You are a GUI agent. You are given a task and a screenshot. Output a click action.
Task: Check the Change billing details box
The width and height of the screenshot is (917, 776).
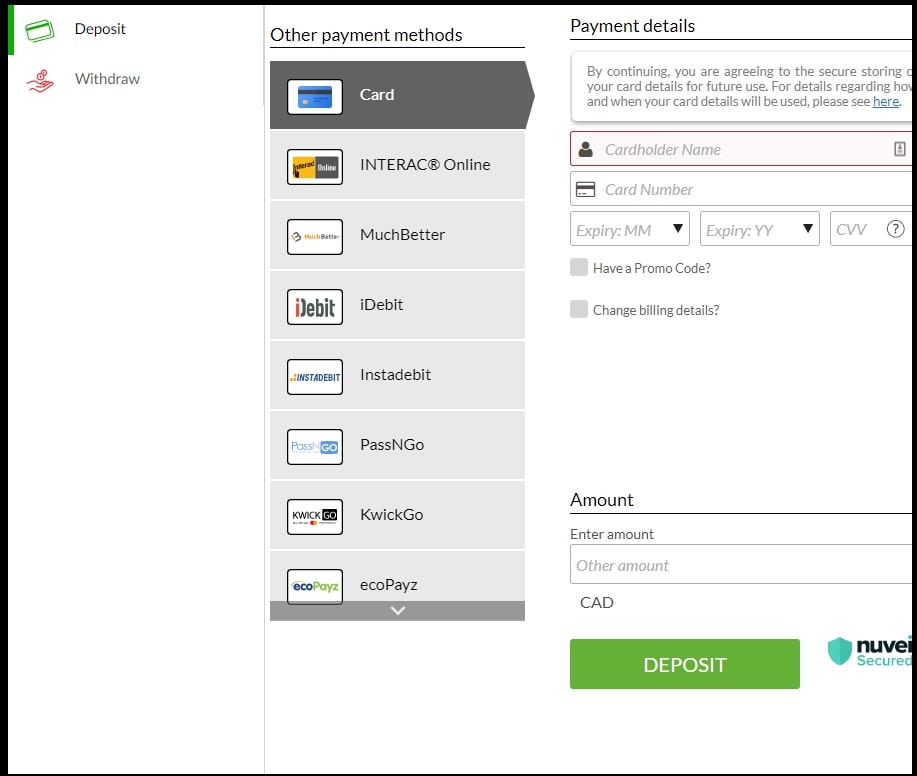pos(579,309)
